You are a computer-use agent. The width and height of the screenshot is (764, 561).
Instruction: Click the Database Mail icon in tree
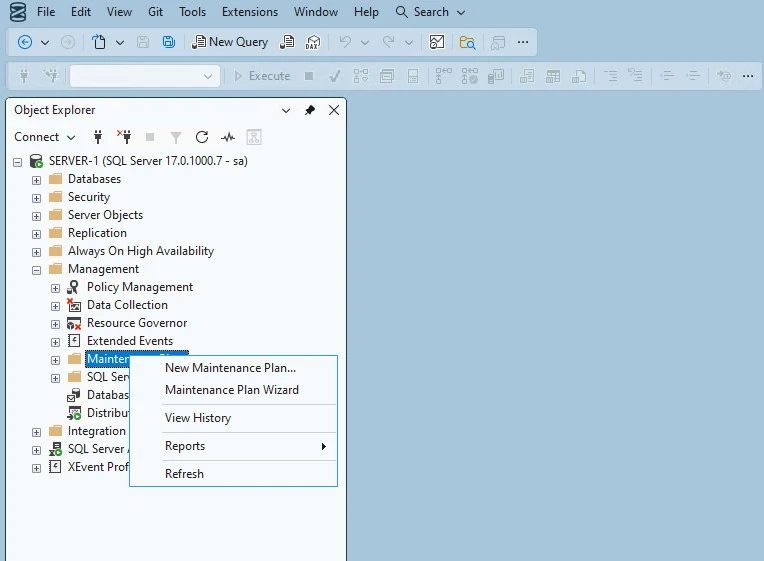(74, 395)
